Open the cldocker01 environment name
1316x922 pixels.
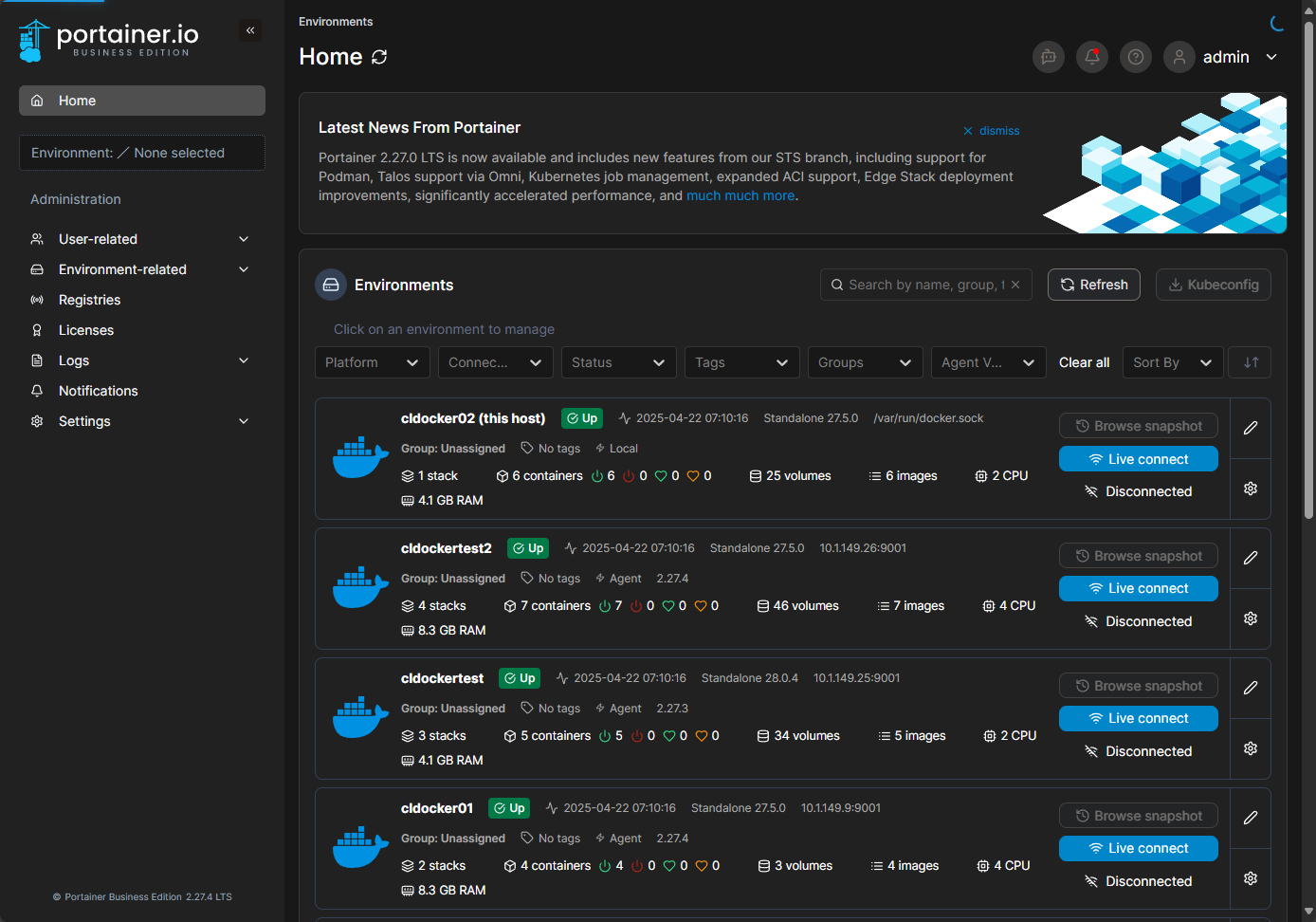pyautogui.click(x=437, y=808)
